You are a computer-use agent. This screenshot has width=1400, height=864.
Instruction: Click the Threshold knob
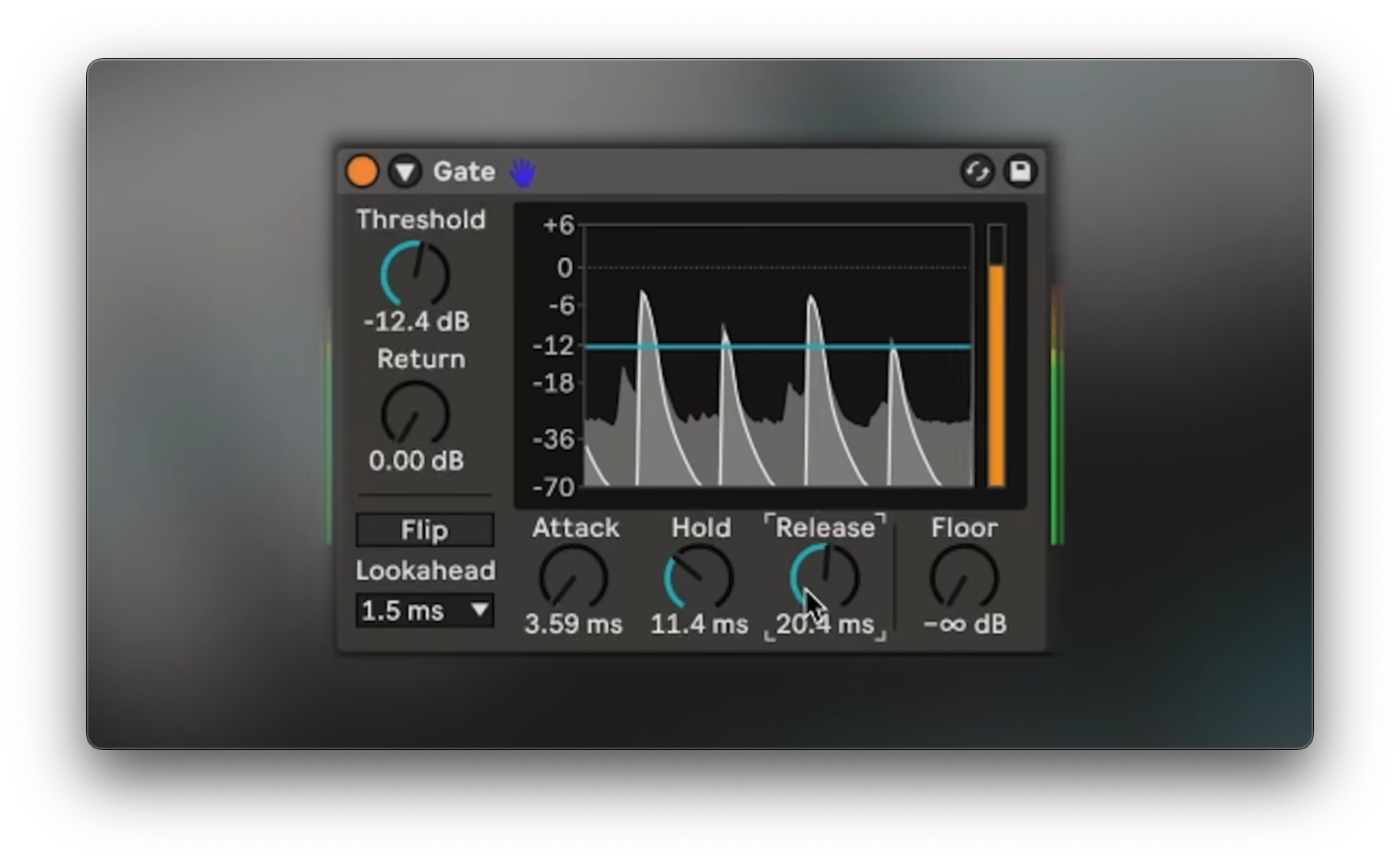(416, 275)
